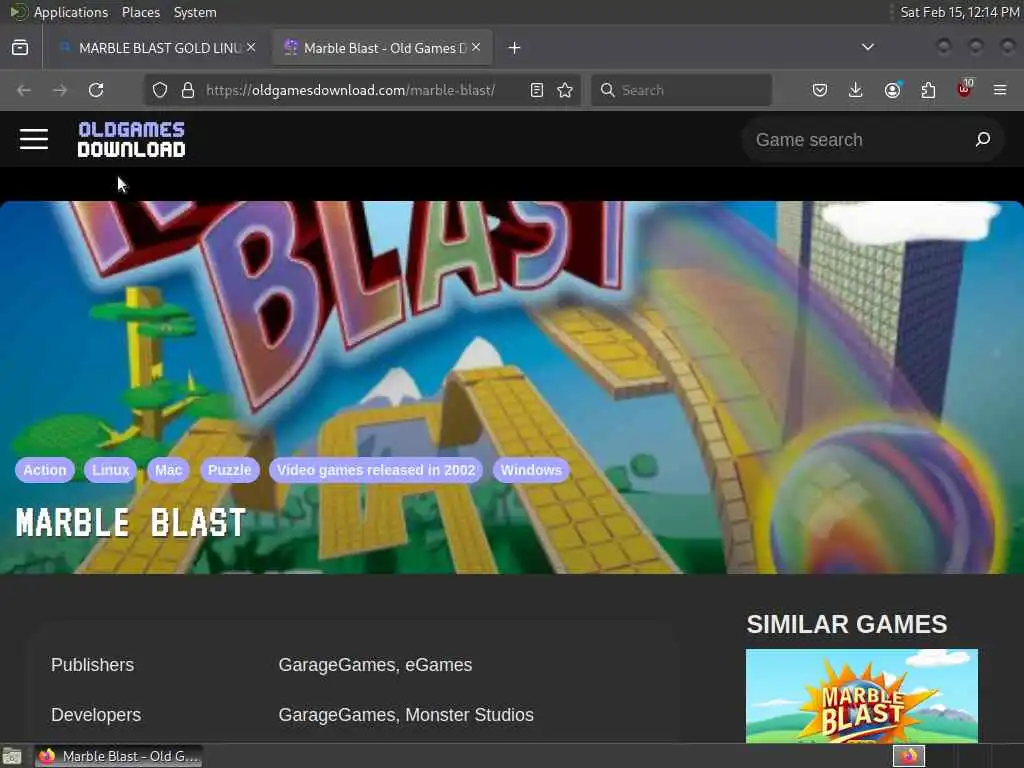The height and width of the screenshot is (768, 1024).
Task: Open the Firefox account icon
Action: point(893,90)
